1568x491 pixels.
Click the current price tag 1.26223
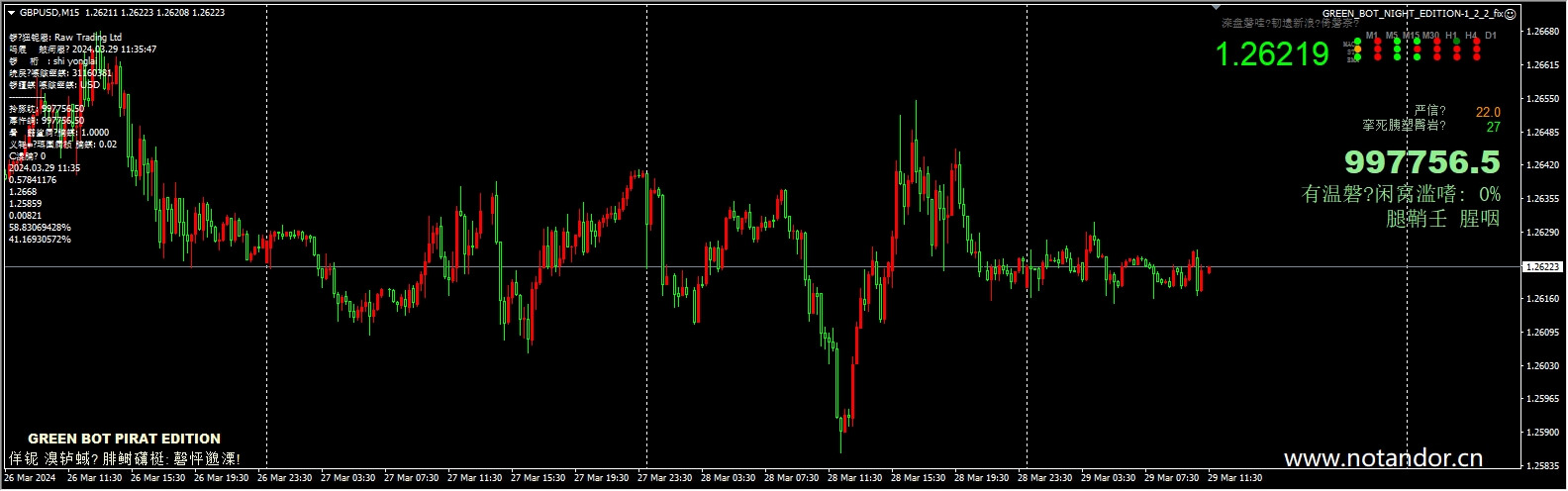pos(1543,267)
